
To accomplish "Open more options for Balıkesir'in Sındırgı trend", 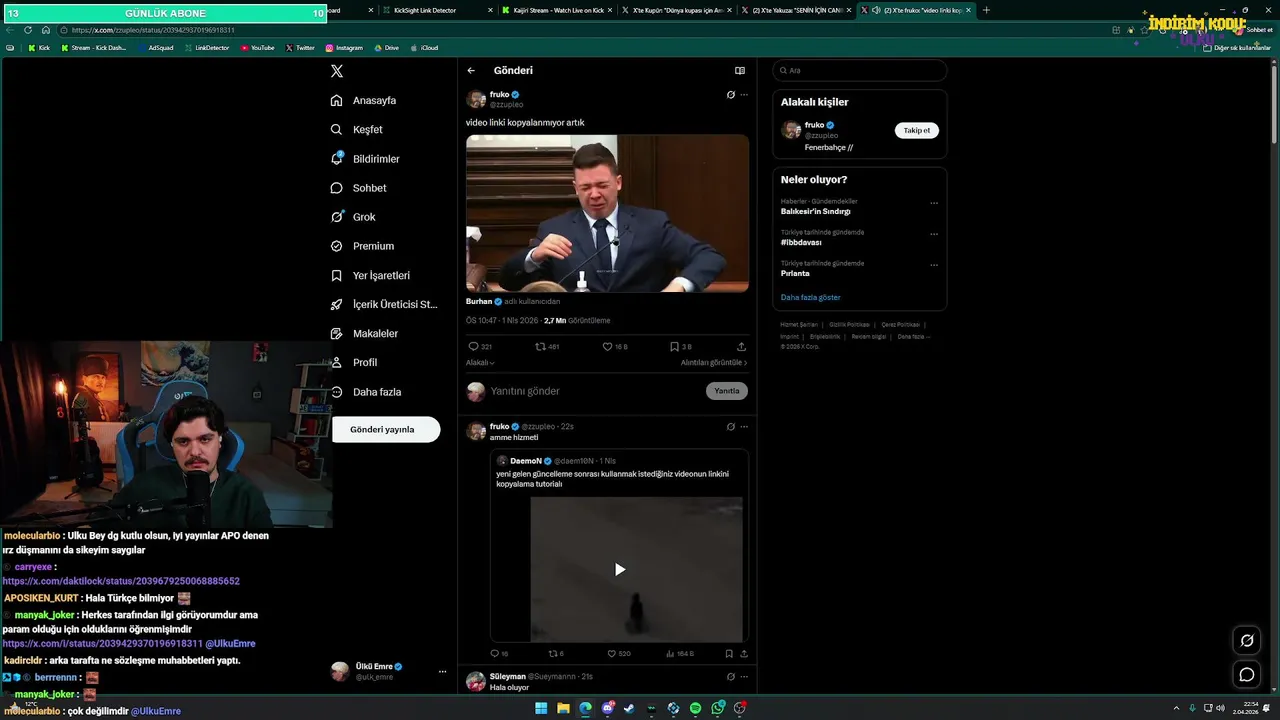I will tap(934, 203).
